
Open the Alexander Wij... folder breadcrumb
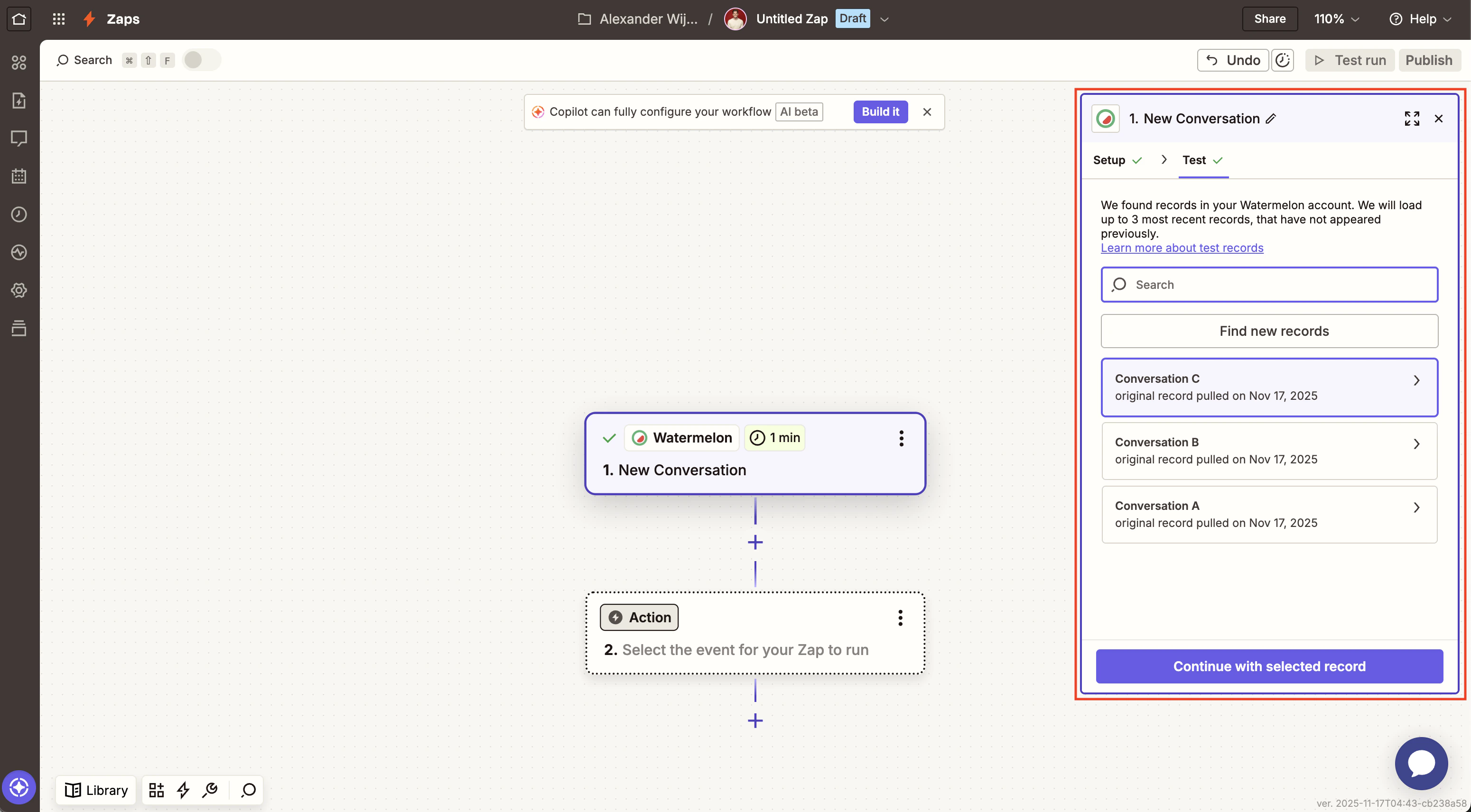tap(648, 19)
